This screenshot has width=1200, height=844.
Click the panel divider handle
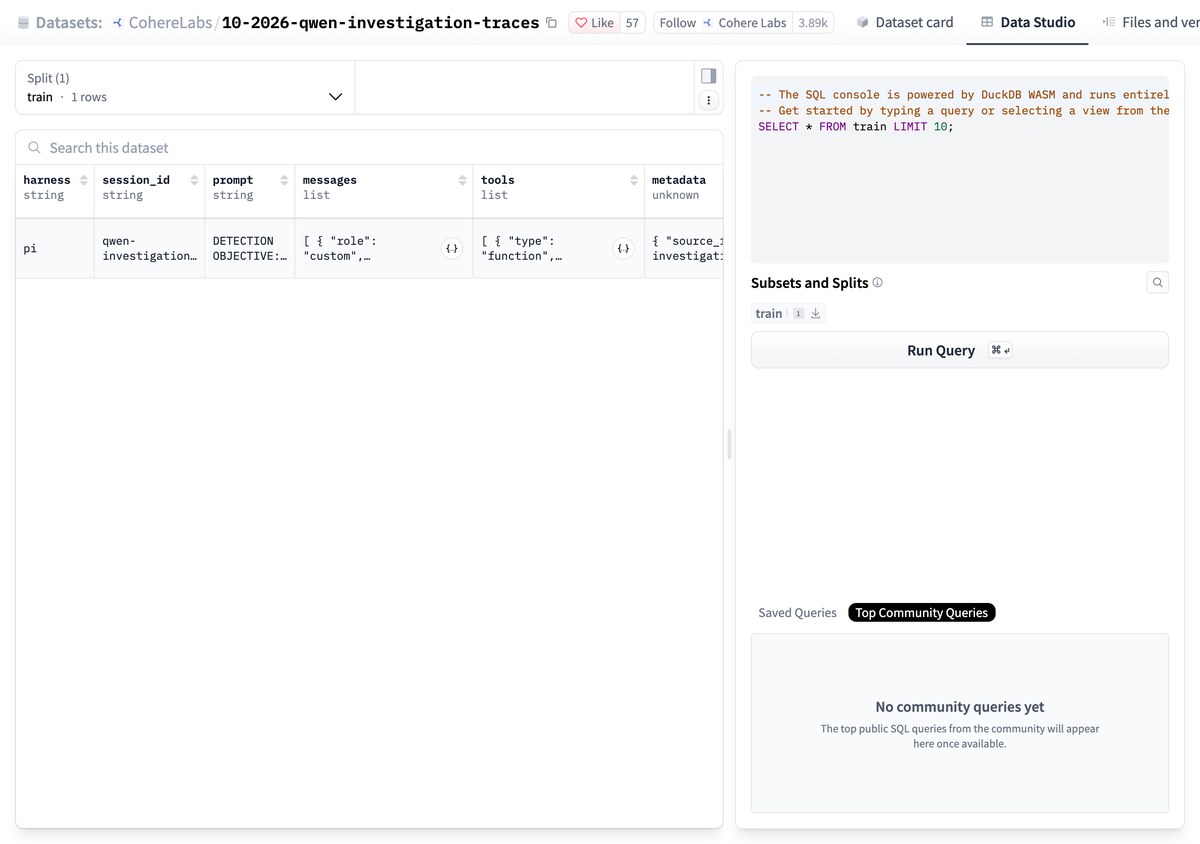729,444
